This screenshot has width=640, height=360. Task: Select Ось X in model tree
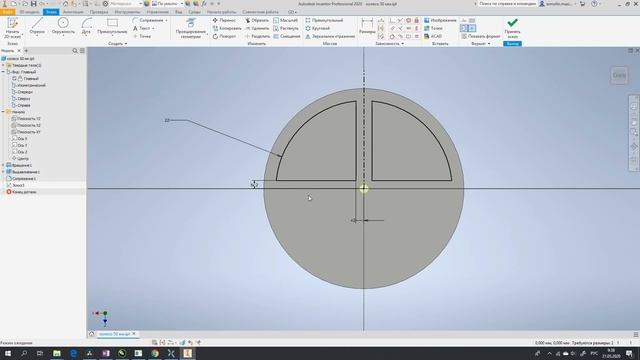point(20,138)
